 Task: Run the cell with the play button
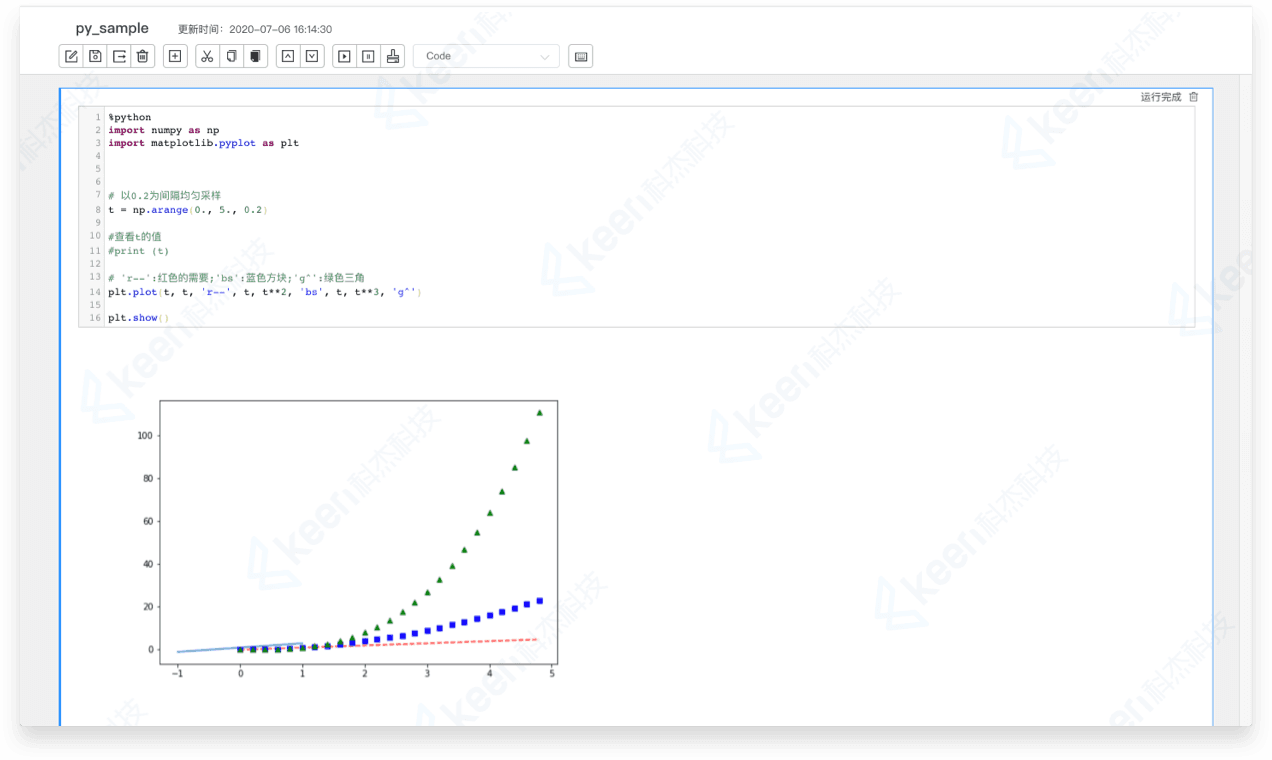click(x=344, y=56)
